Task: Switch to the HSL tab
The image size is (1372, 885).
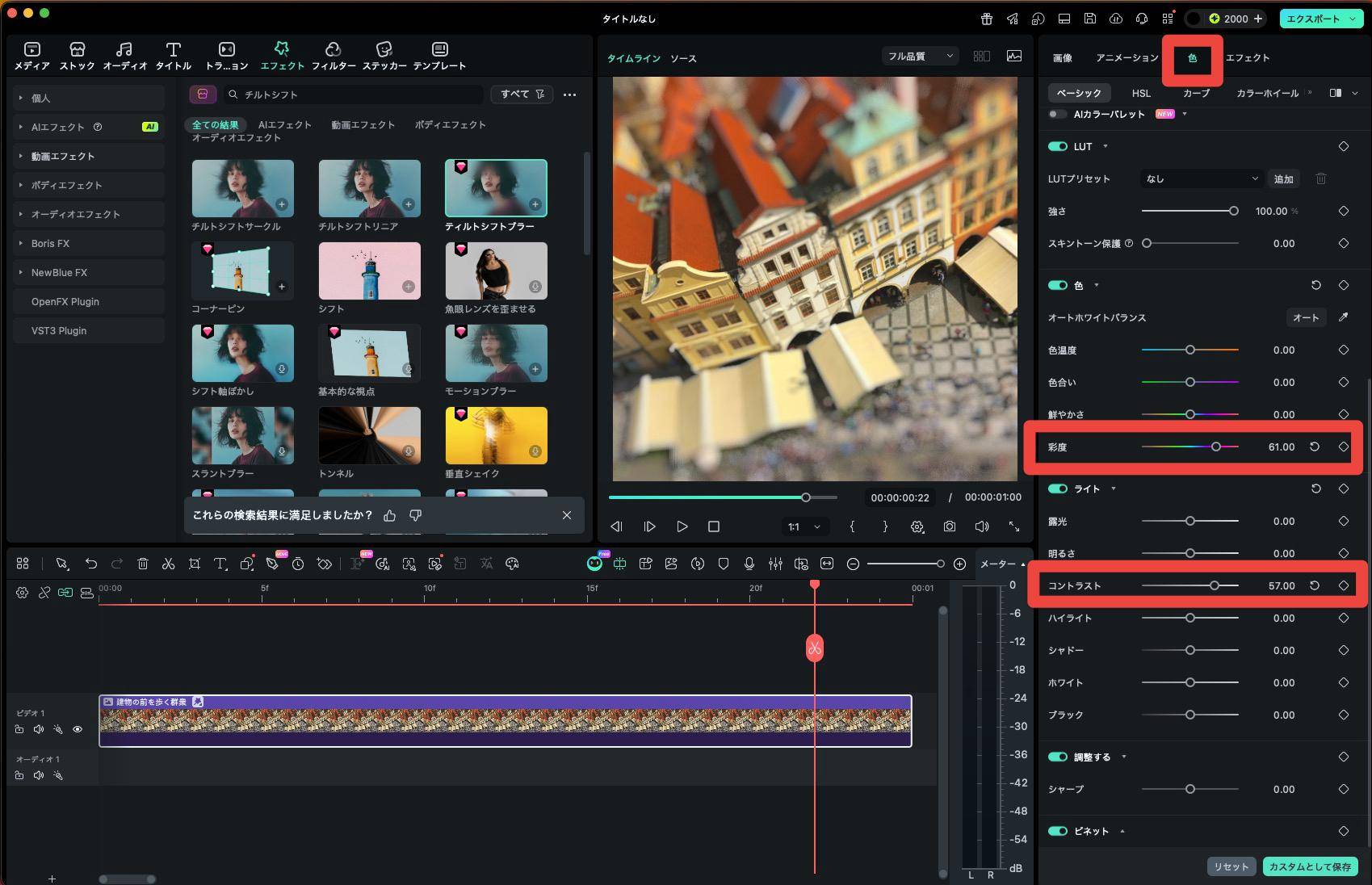Action: pyautogui.click(x=1141, y=93)
